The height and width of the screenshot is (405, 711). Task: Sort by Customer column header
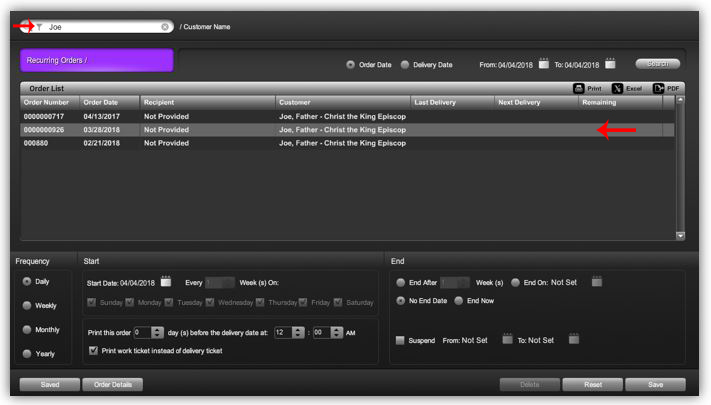343,102
